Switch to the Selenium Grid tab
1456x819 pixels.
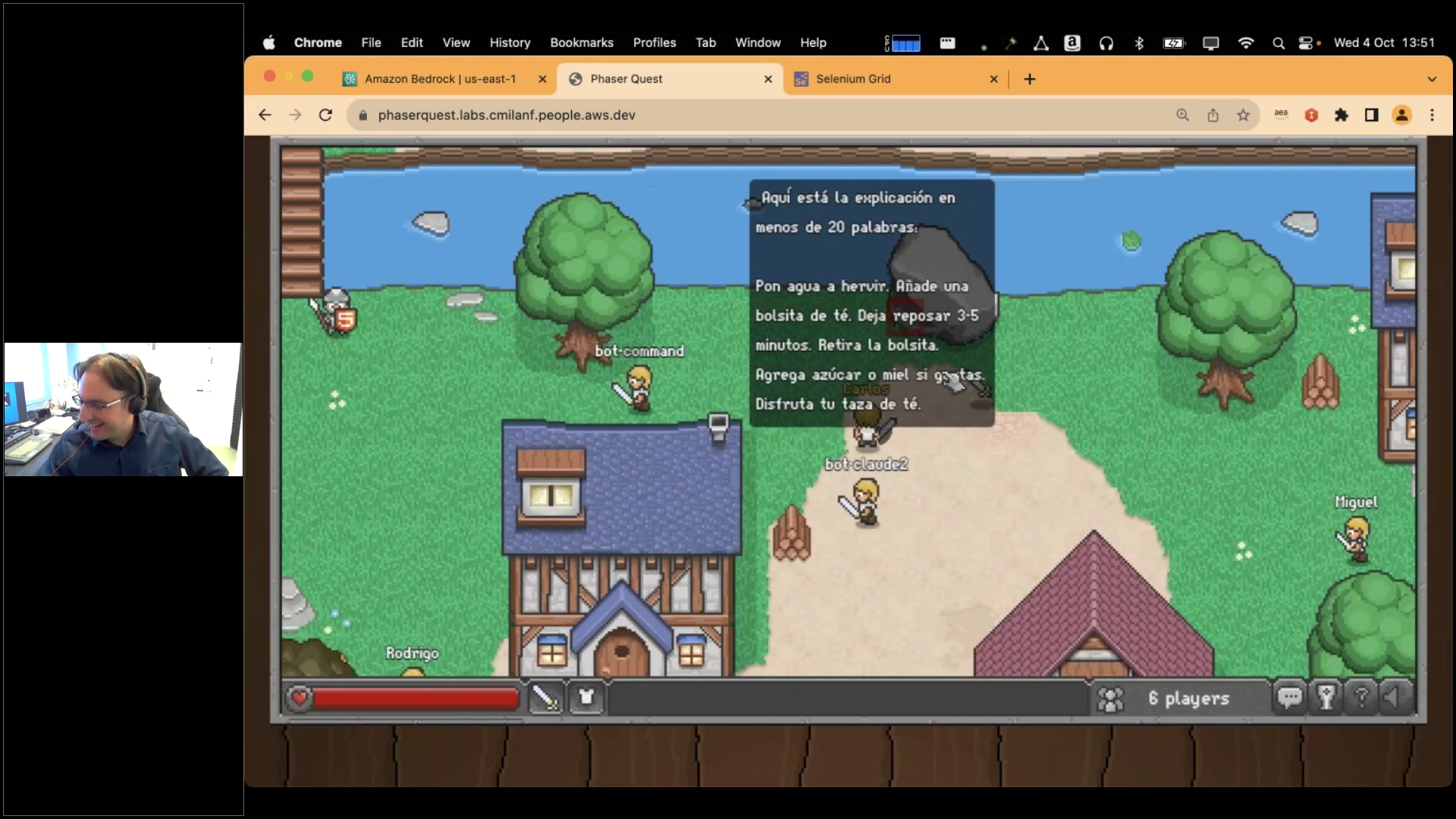coord(853,79)
